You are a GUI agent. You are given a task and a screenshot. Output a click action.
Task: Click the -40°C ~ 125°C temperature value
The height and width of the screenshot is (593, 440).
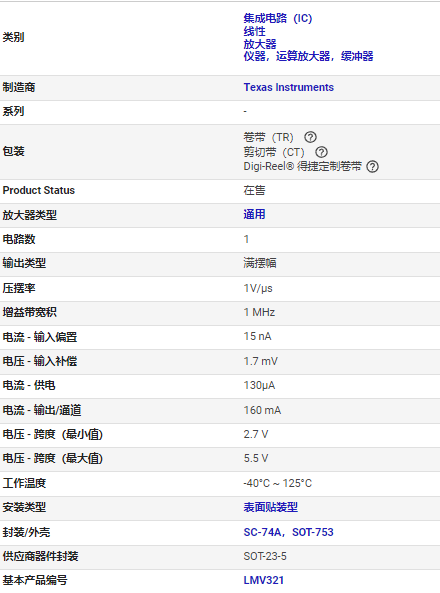277,483
